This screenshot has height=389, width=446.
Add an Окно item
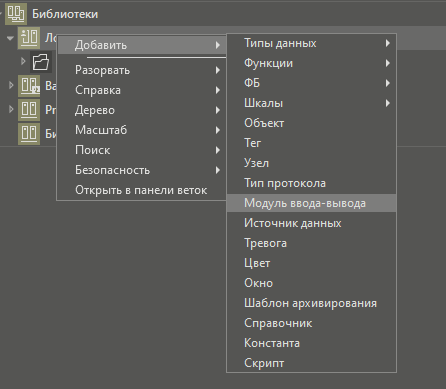pyautogui.click(x=311, y=283)
